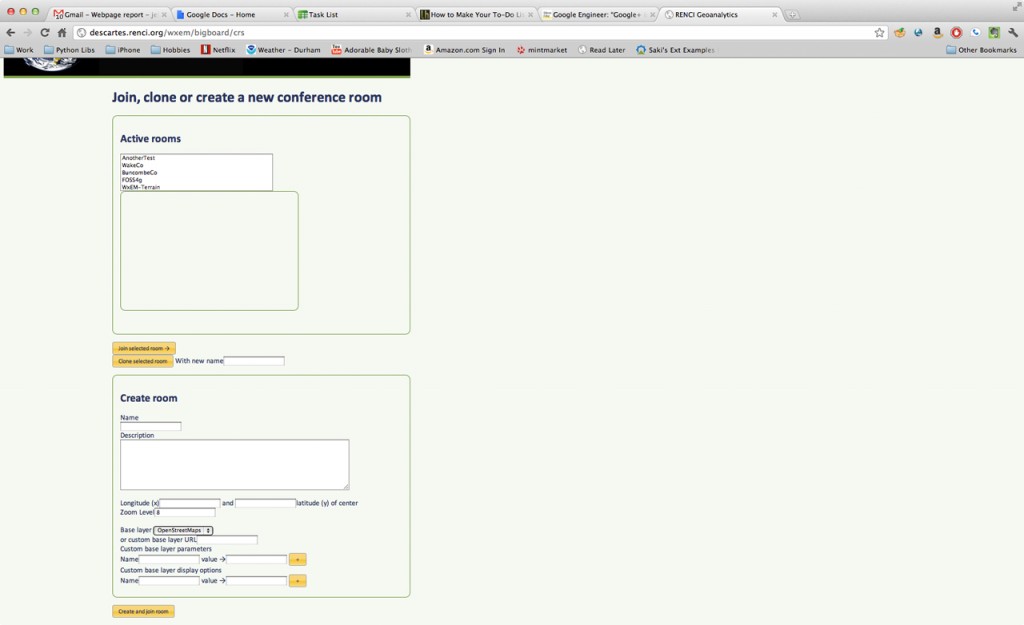Screen dimensions: 1024x625
Task: Click the Join selected room button
Action: [x=144, y=348]
